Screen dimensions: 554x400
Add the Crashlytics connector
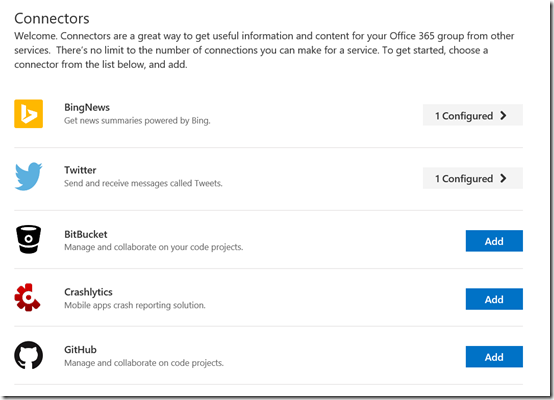click(x=494, y=299)
